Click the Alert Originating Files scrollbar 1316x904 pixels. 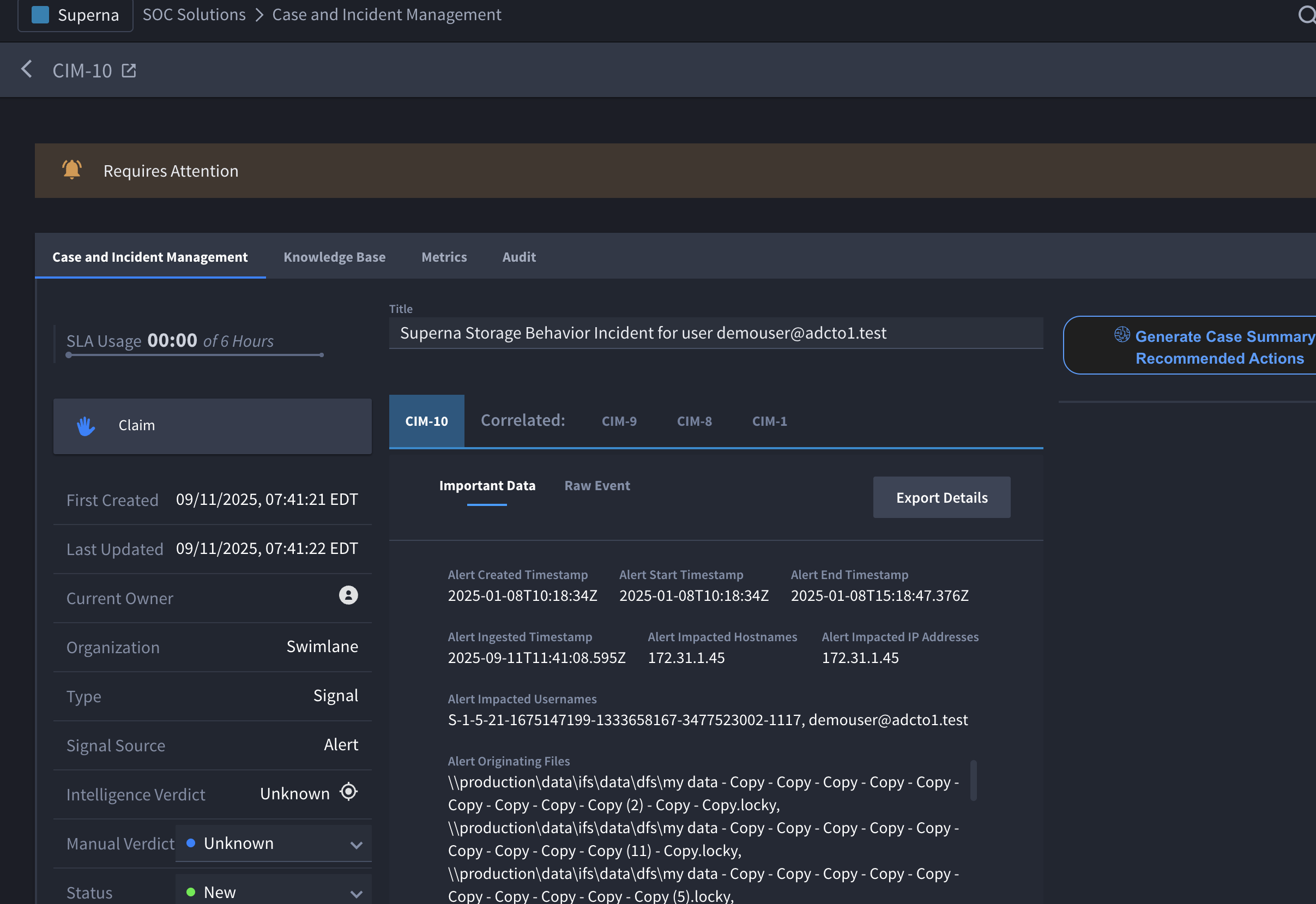[x=973, y=780]
